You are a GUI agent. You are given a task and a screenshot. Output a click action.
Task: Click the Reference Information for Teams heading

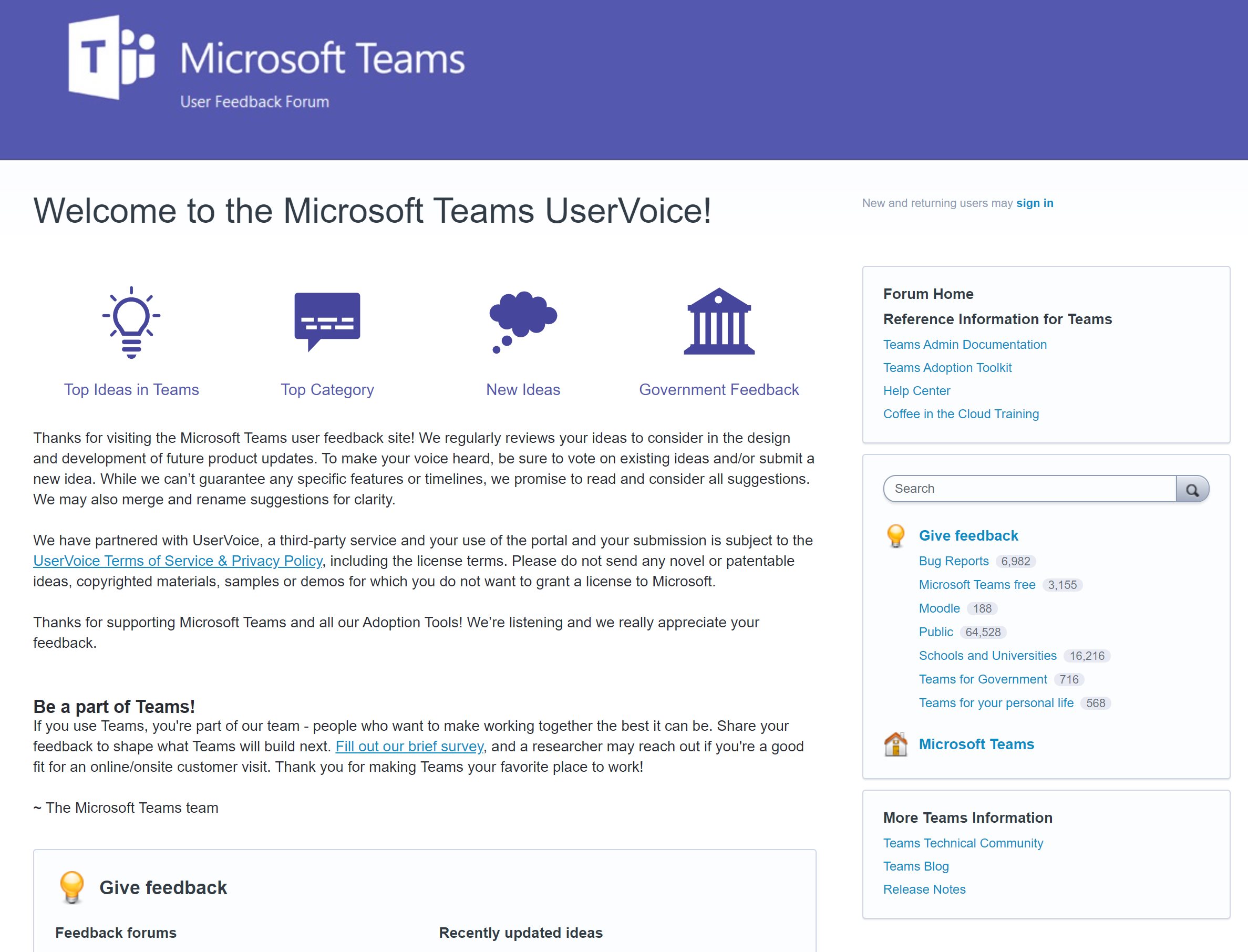point(997,319)
